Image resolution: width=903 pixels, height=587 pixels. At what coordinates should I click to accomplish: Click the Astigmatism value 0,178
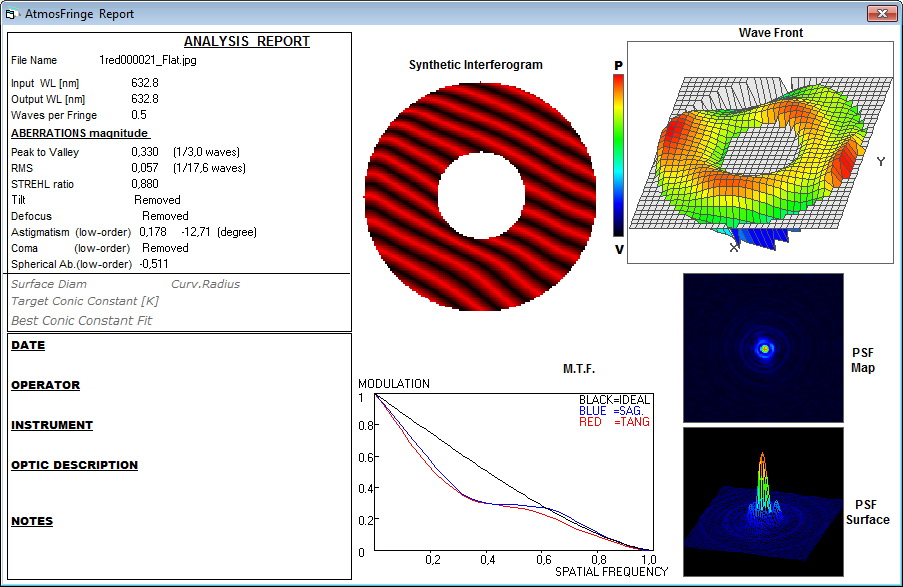click(153, 232)
